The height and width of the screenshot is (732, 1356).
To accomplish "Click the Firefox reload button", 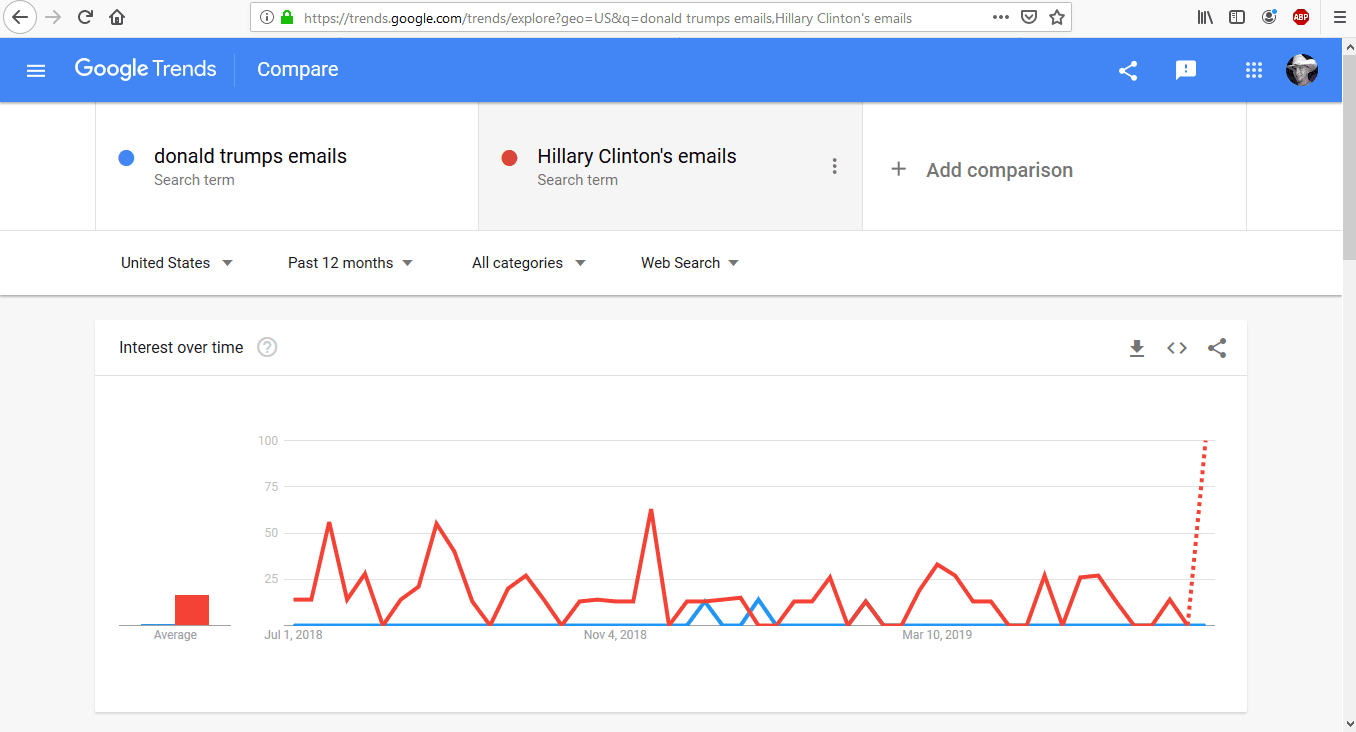I will tap(85, 17).
